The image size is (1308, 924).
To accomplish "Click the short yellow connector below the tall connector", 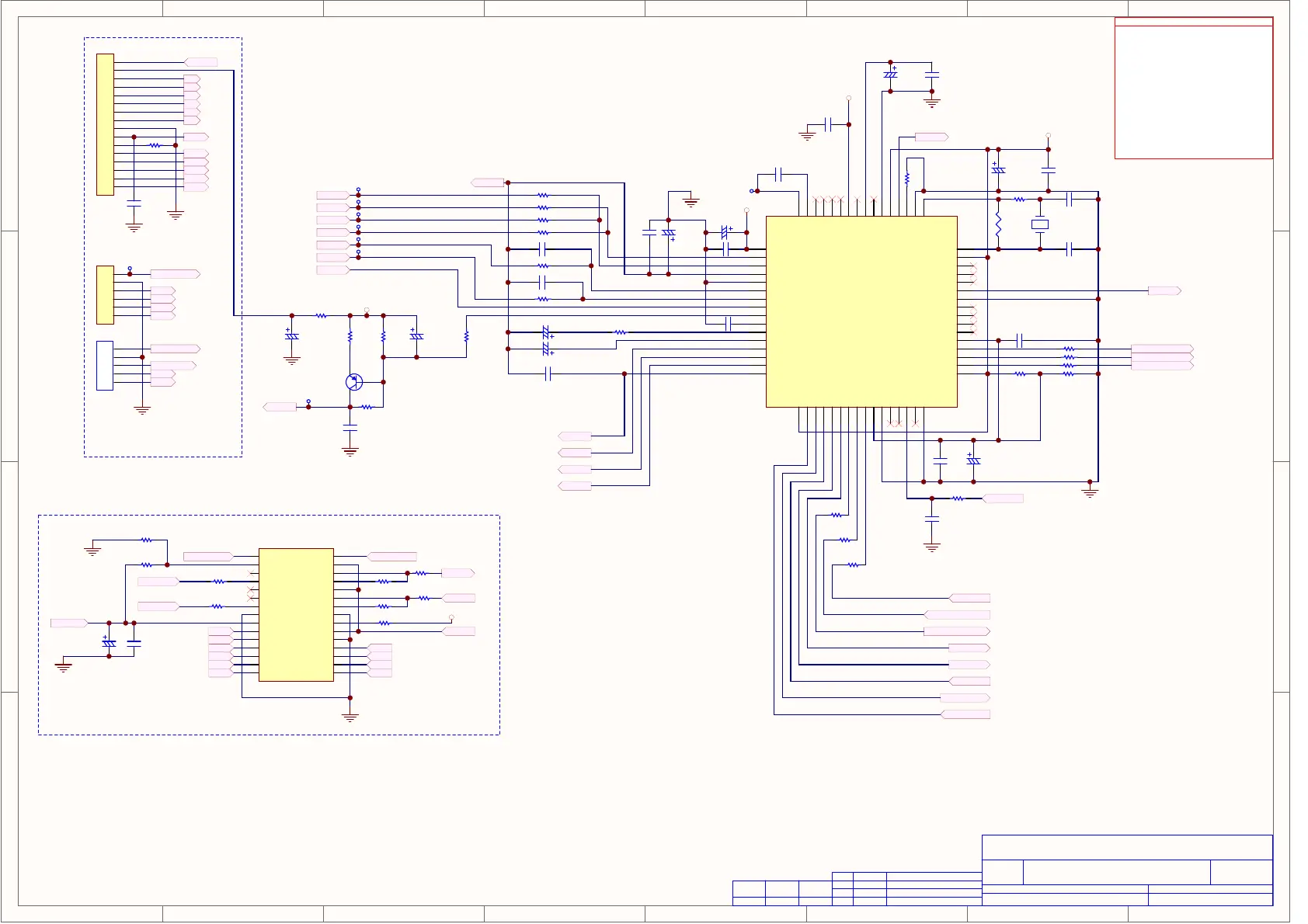I will pyautogui.click(x=105, y=295).
